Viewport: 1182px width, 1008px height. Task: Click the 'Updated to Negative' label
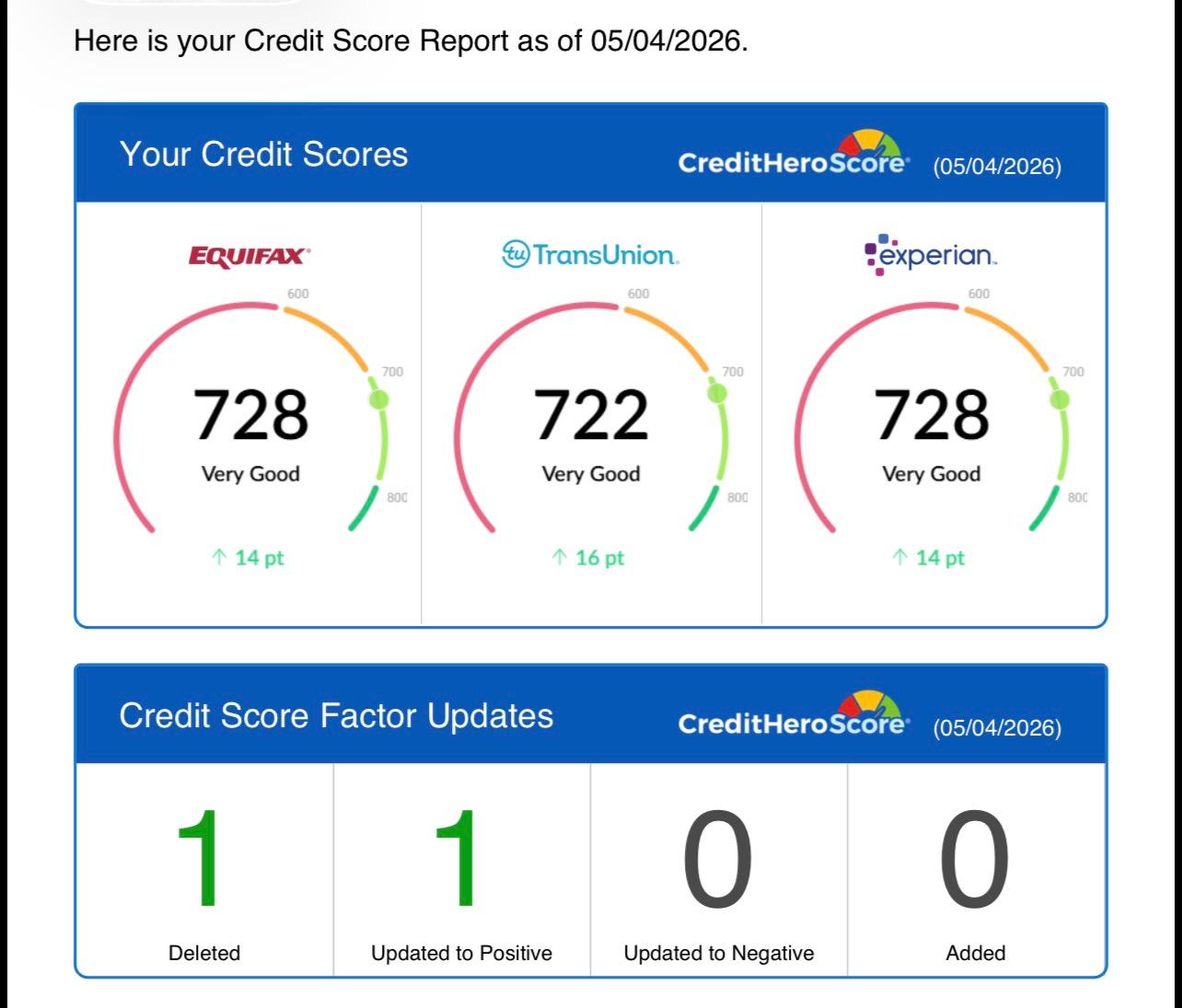(x=719, y=954)
